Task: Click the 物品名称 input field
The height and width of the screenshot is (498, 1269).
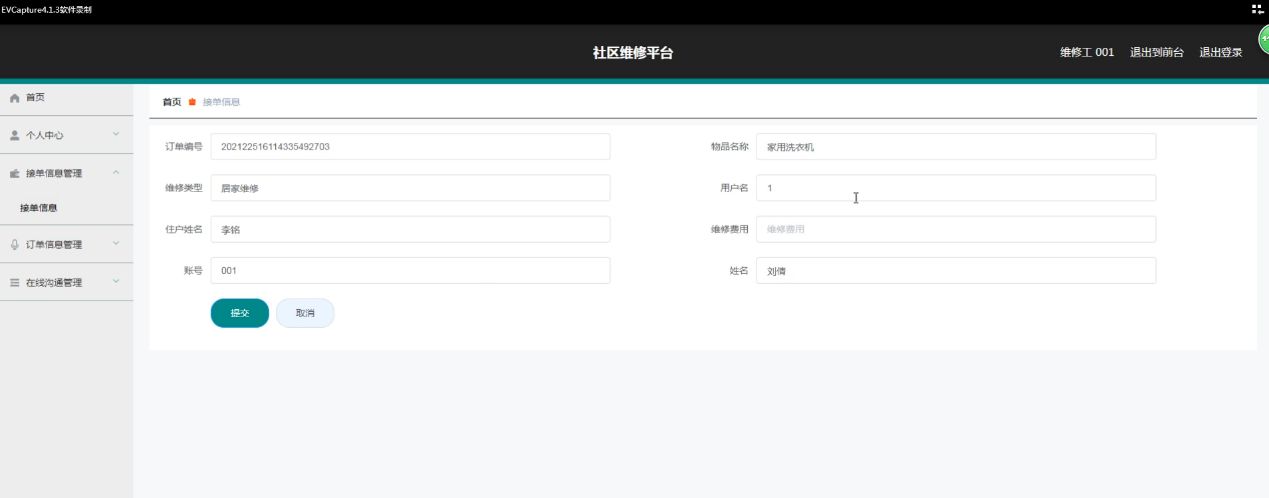Action: 956,146
